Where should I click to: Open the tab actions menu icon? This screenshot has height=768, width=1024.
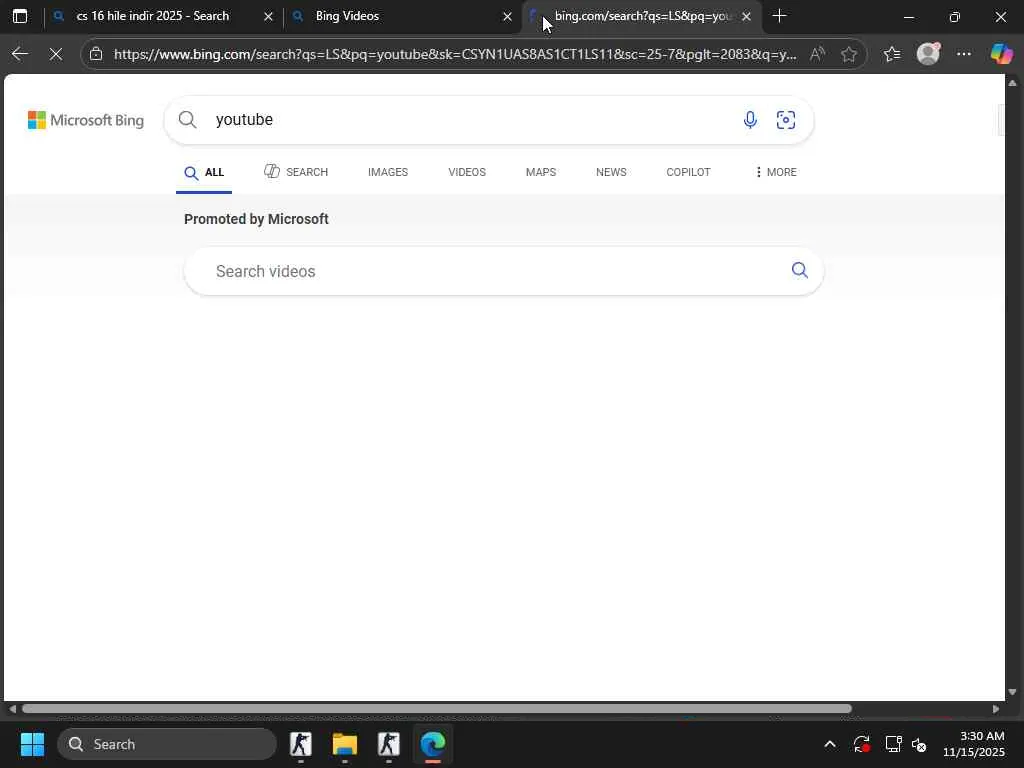coord(20,16)
